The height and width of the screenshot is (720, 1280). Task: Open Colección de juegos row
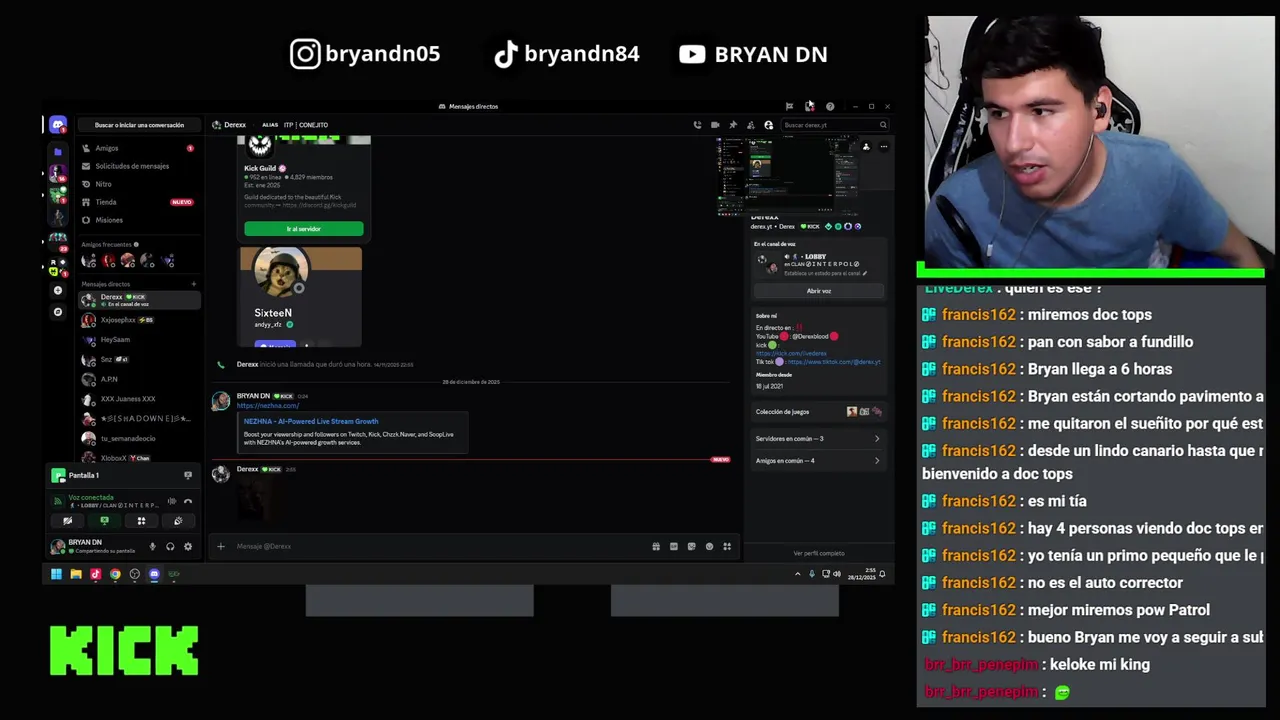tap(818, 412)
